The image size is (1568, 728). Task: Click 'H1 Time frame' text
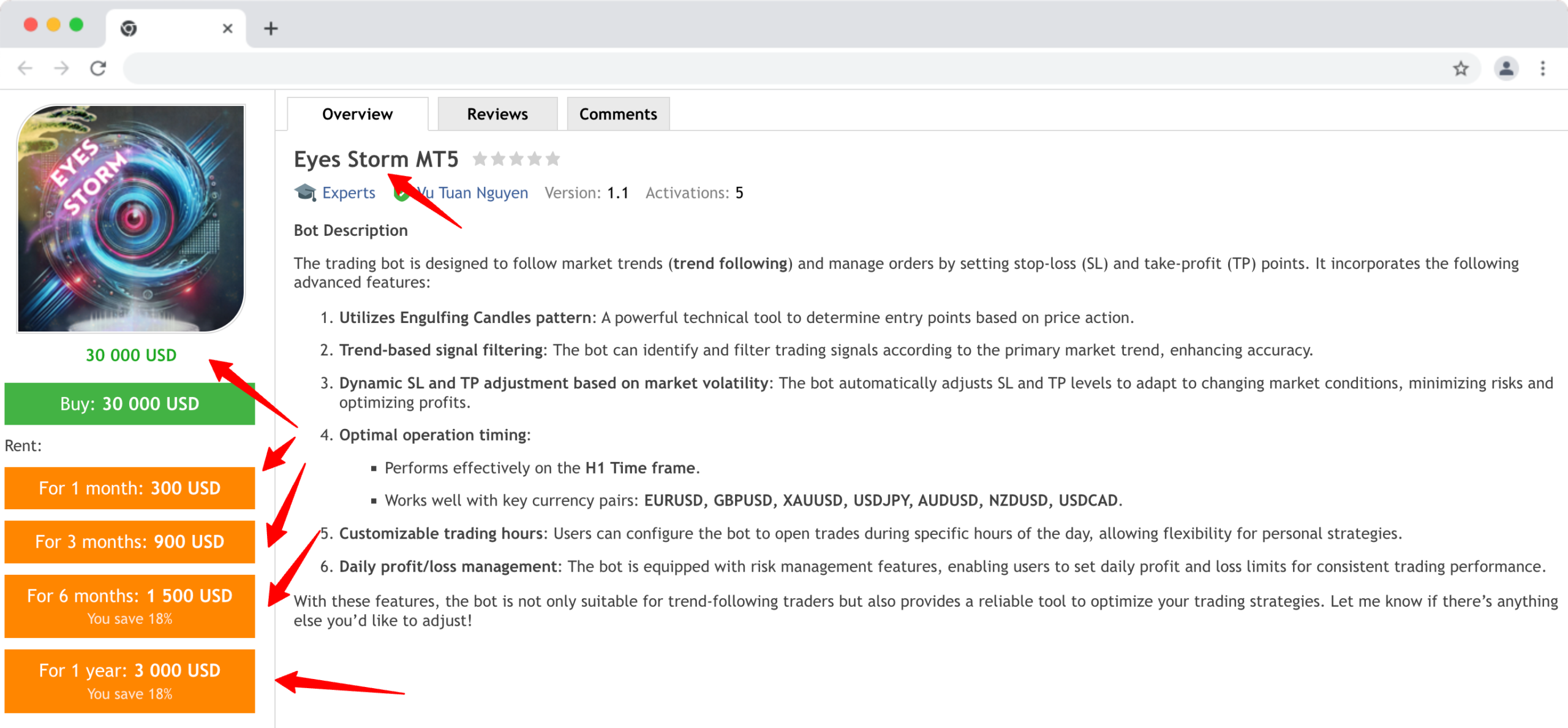640,468
